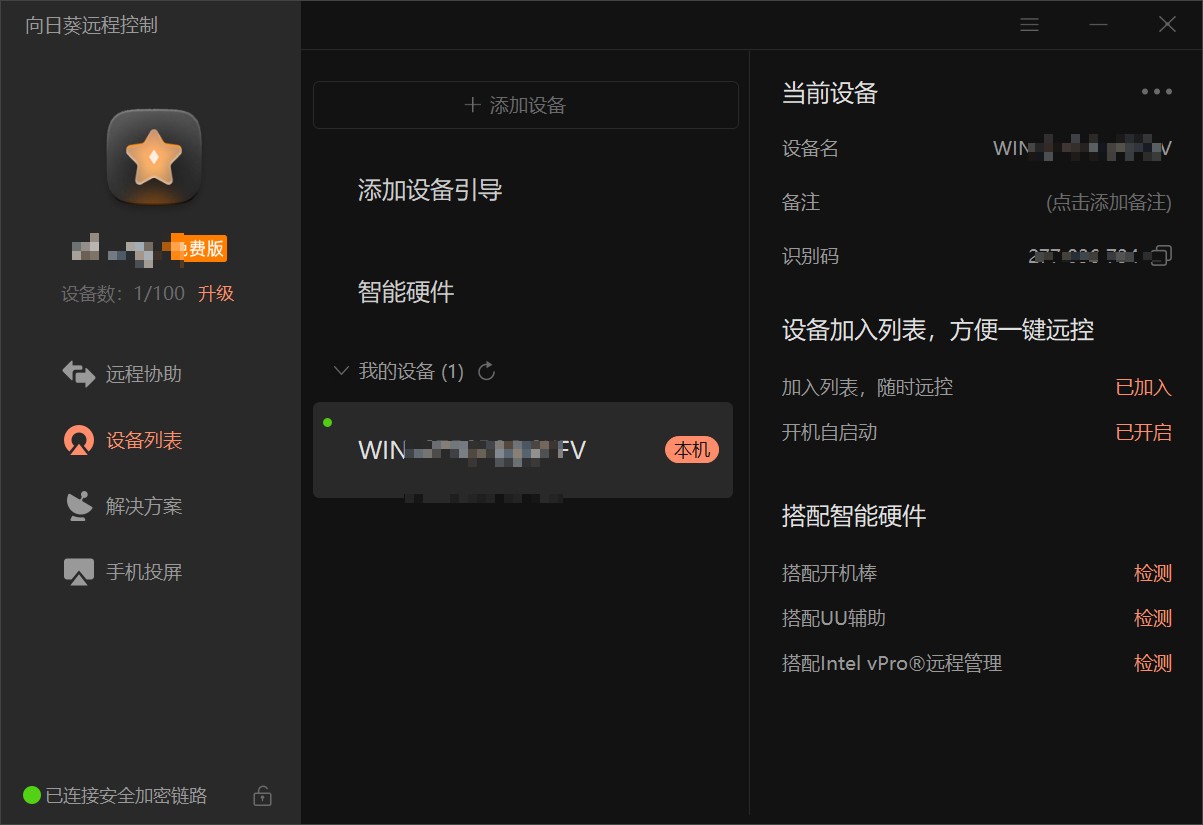Open the hamburger main menu icon
The width and height of the screenshot is (1203, 825).
[x=1029, y=25]
